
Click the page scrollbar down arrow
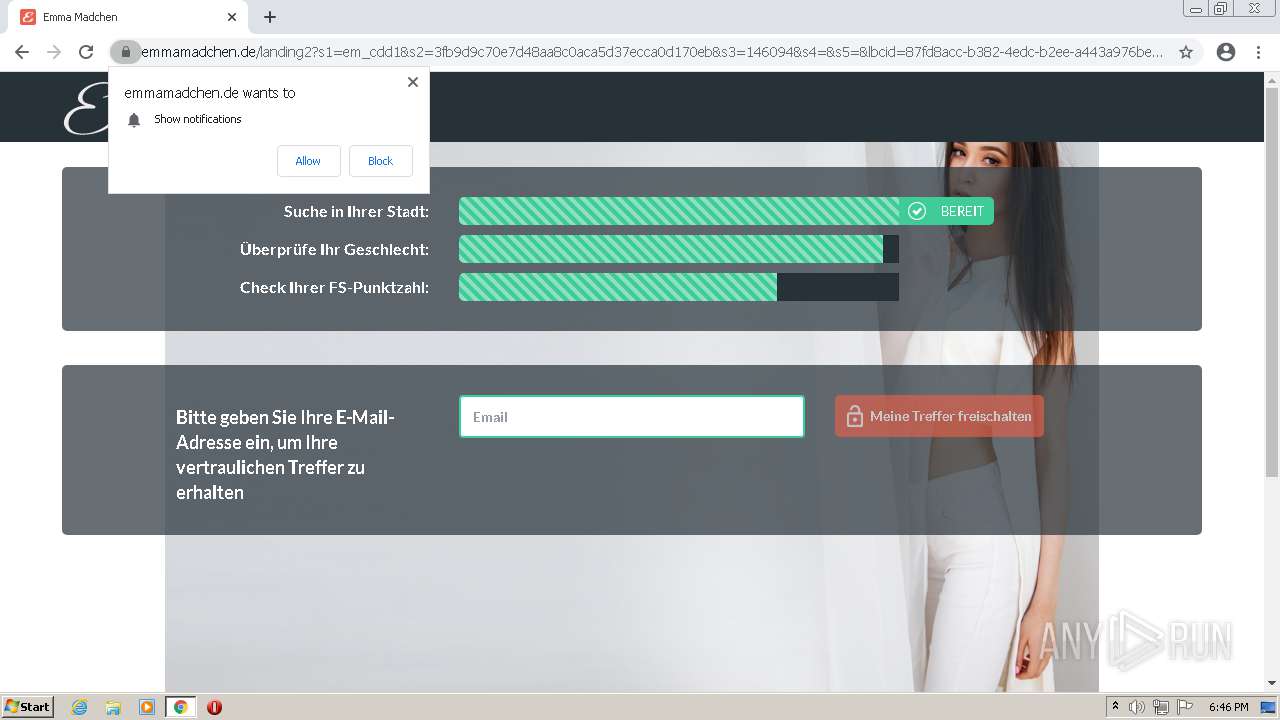[1272, 683]
